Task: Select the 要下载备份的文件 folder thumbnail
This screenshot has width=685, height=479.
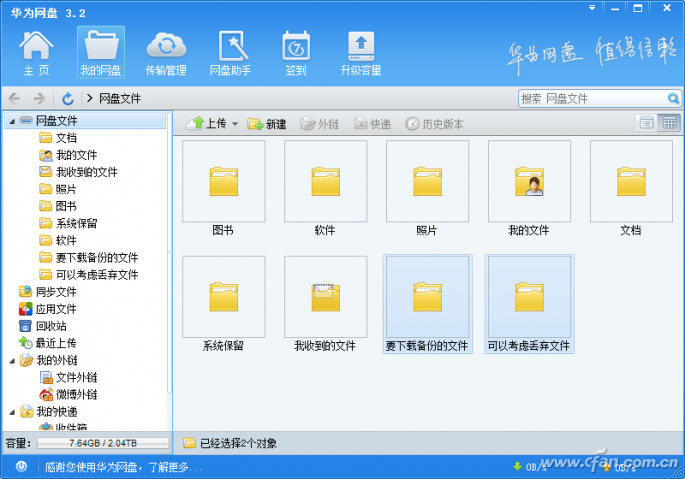Action: (427, 304)
